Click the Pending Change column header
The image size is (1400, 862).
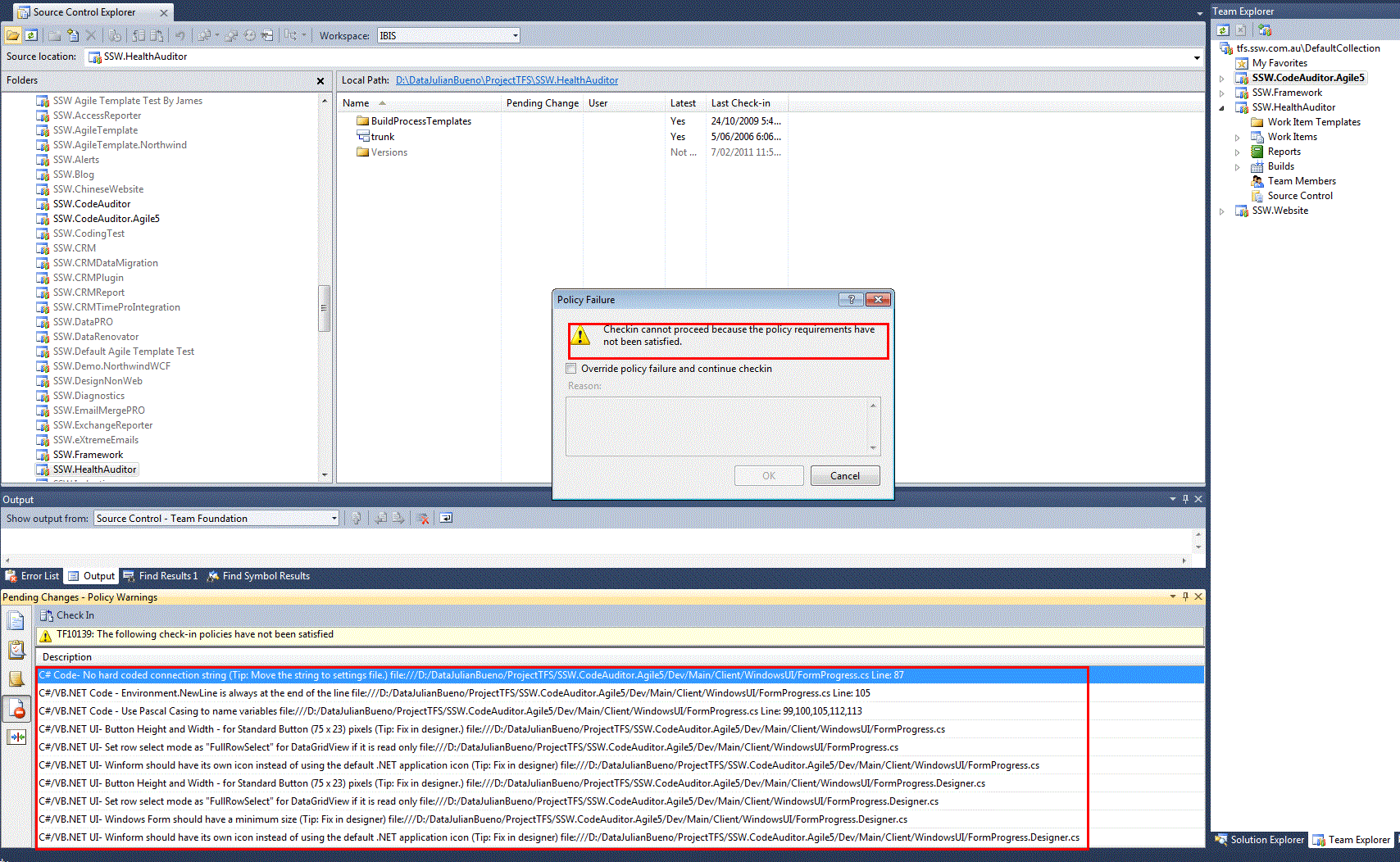(x=542, y=103)
